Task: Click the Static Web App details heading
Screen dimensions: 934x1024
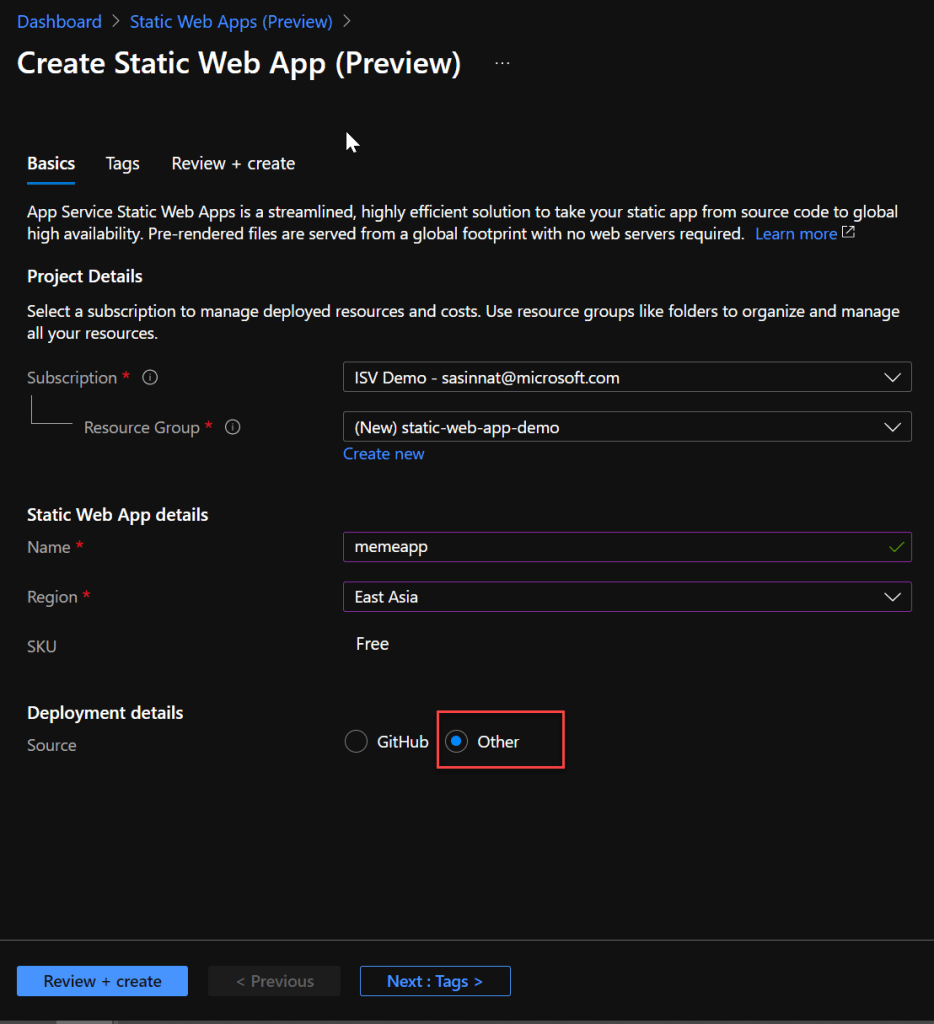Action: 118,515
